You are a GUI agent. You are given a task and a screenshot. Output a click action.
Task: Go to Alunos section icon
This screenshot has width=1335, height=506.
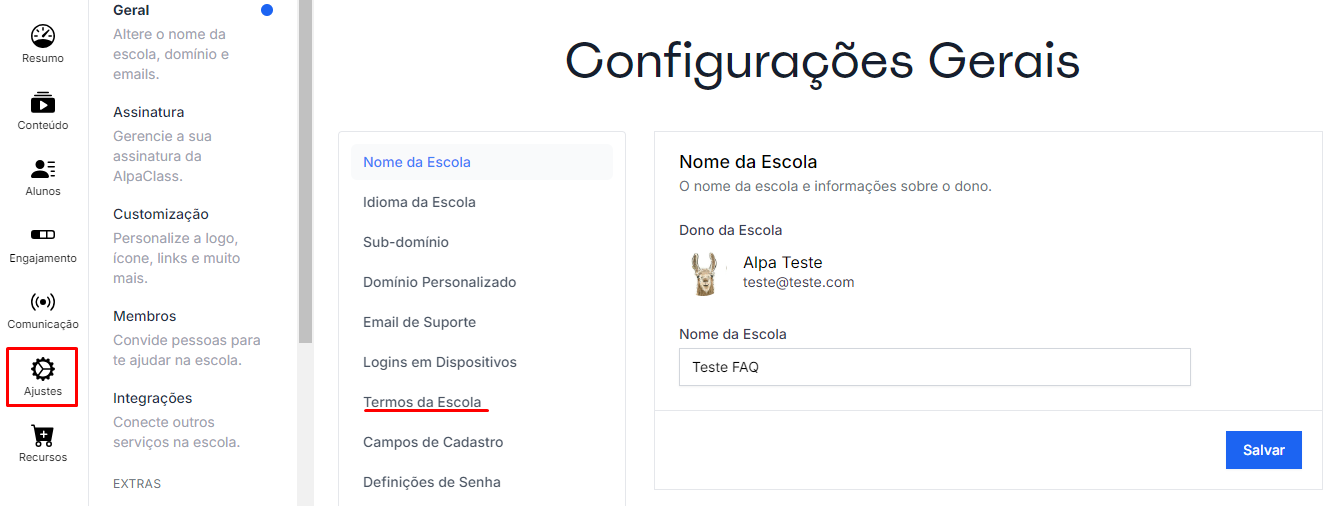click(x=43, y=169)
